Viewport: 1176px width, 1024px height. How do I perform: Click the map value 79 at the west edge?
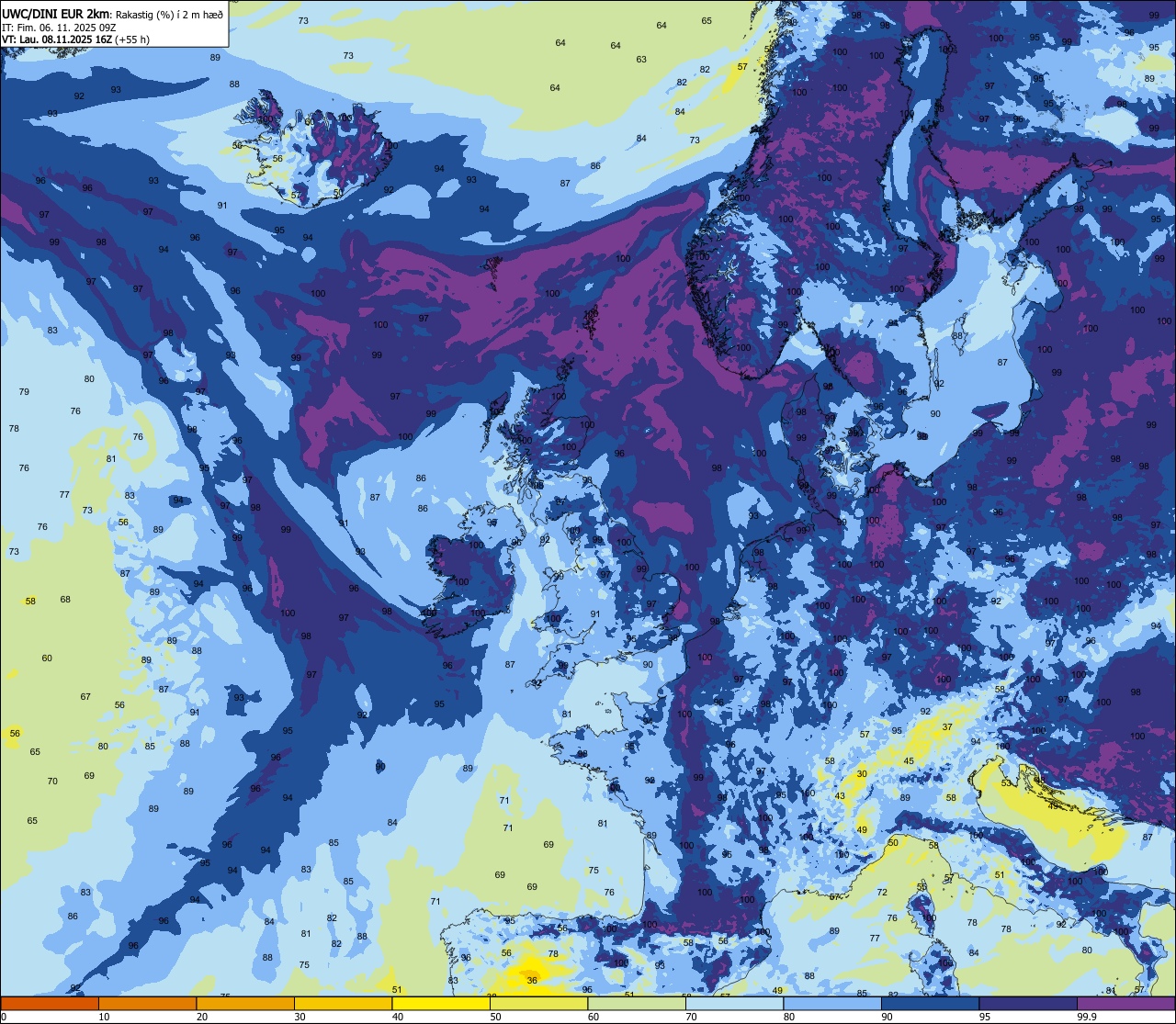24,392
